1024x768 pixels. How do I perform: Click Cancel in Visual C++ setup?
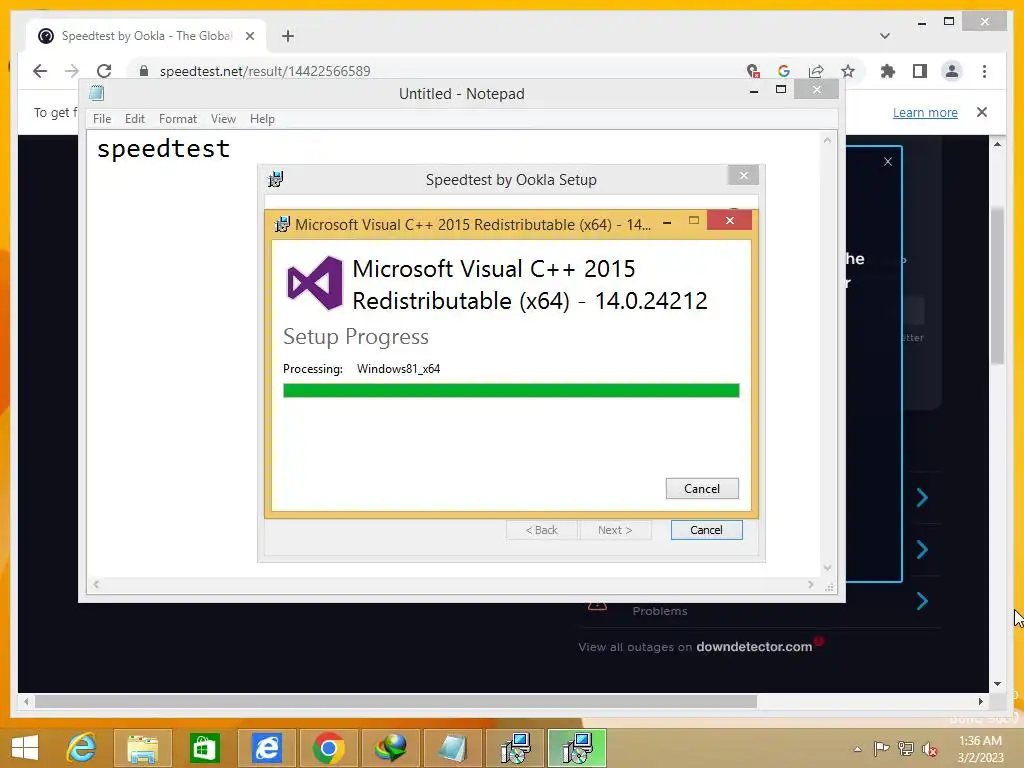click(702, 488)
